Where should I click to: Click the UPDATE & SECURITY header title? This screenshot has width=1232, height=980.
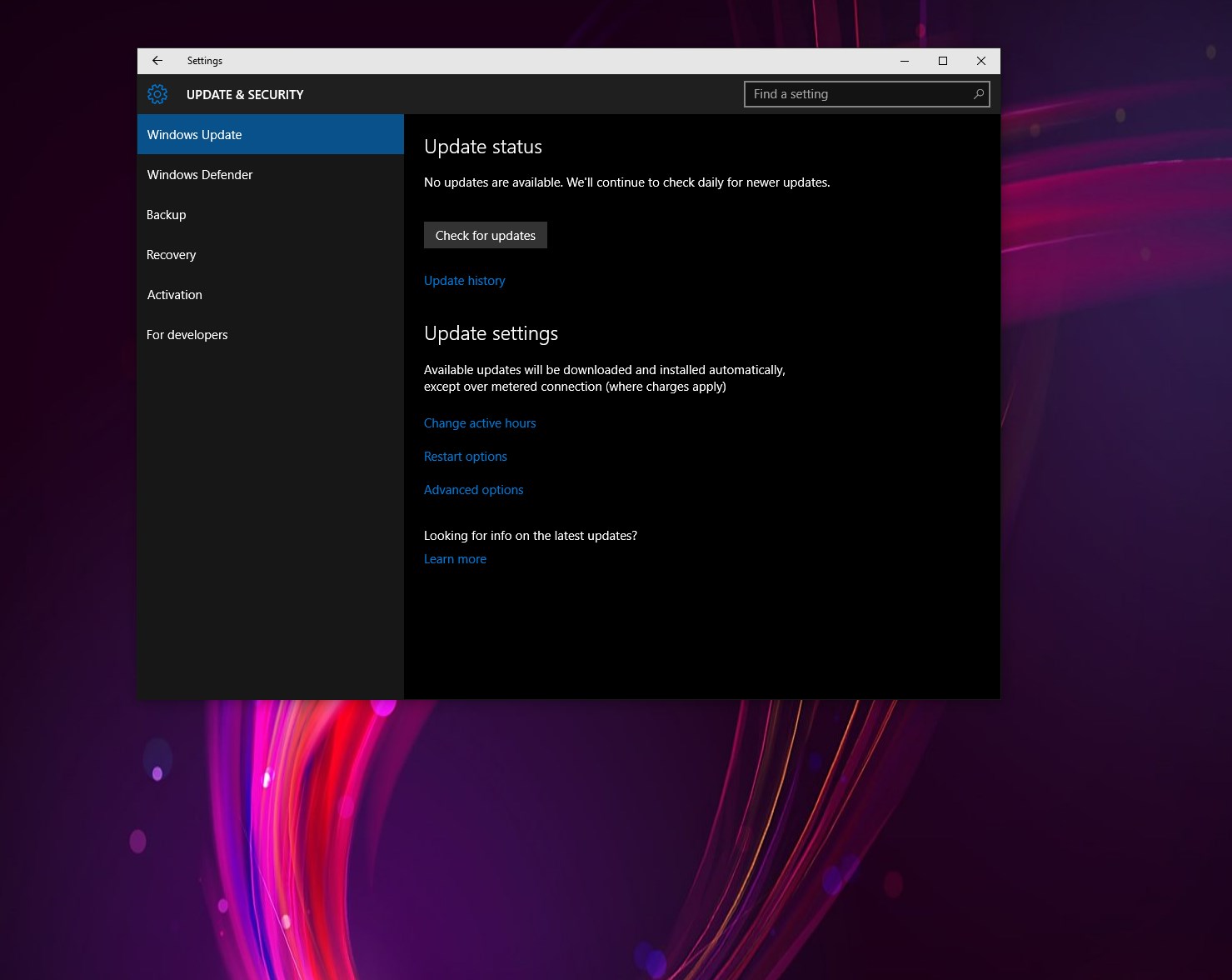tap(245, 95)
